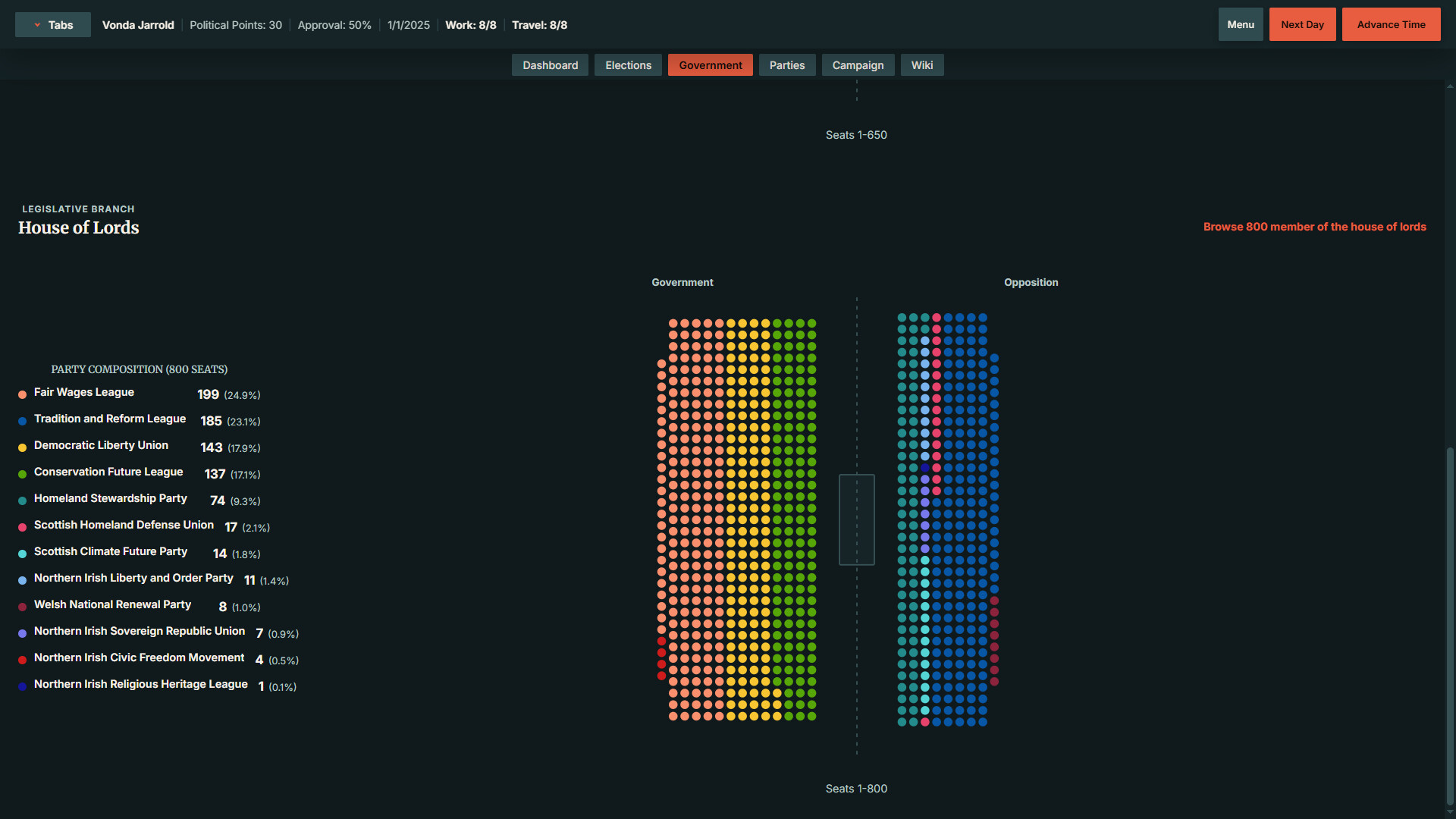1456x819 pixels.
Task: Click the Democratic Liberty Union color dot
Action: 23,447
